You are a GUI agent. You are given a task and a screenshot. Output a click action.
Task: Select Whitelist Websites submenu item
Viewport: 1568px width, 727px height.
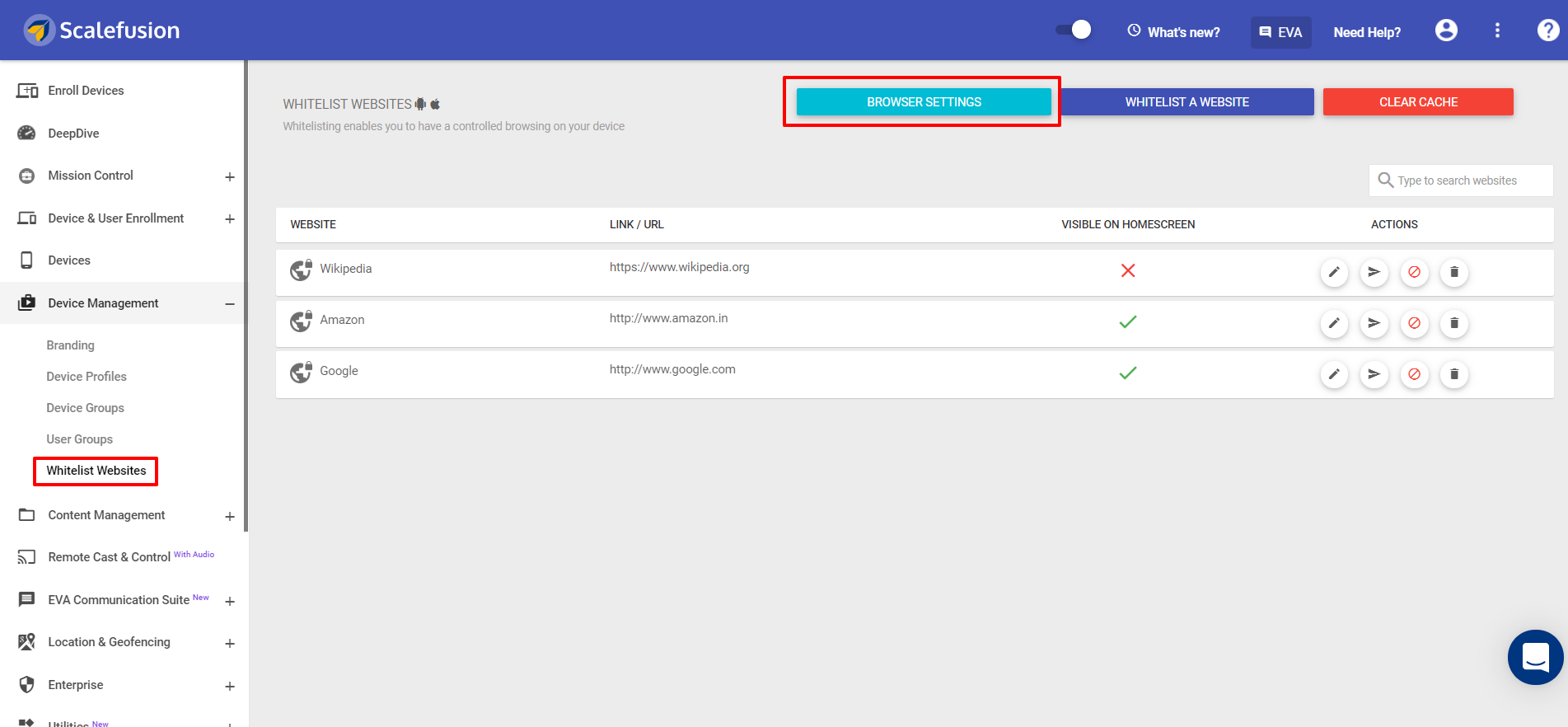96,471
